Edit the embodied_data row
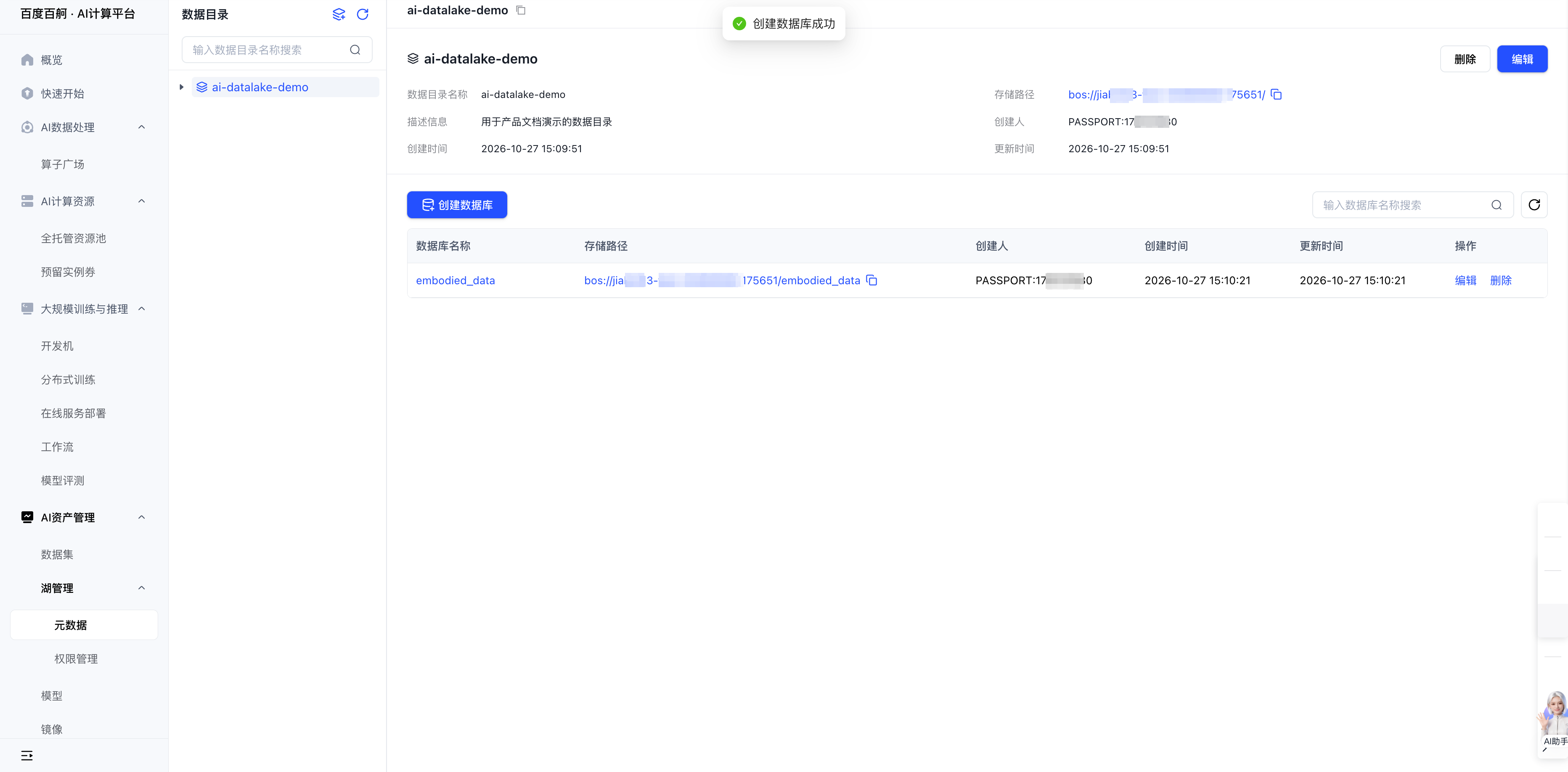Image resolution: width=1568 pixels, height=772 pixels. pyautogui.click(x=1466, y=280)
